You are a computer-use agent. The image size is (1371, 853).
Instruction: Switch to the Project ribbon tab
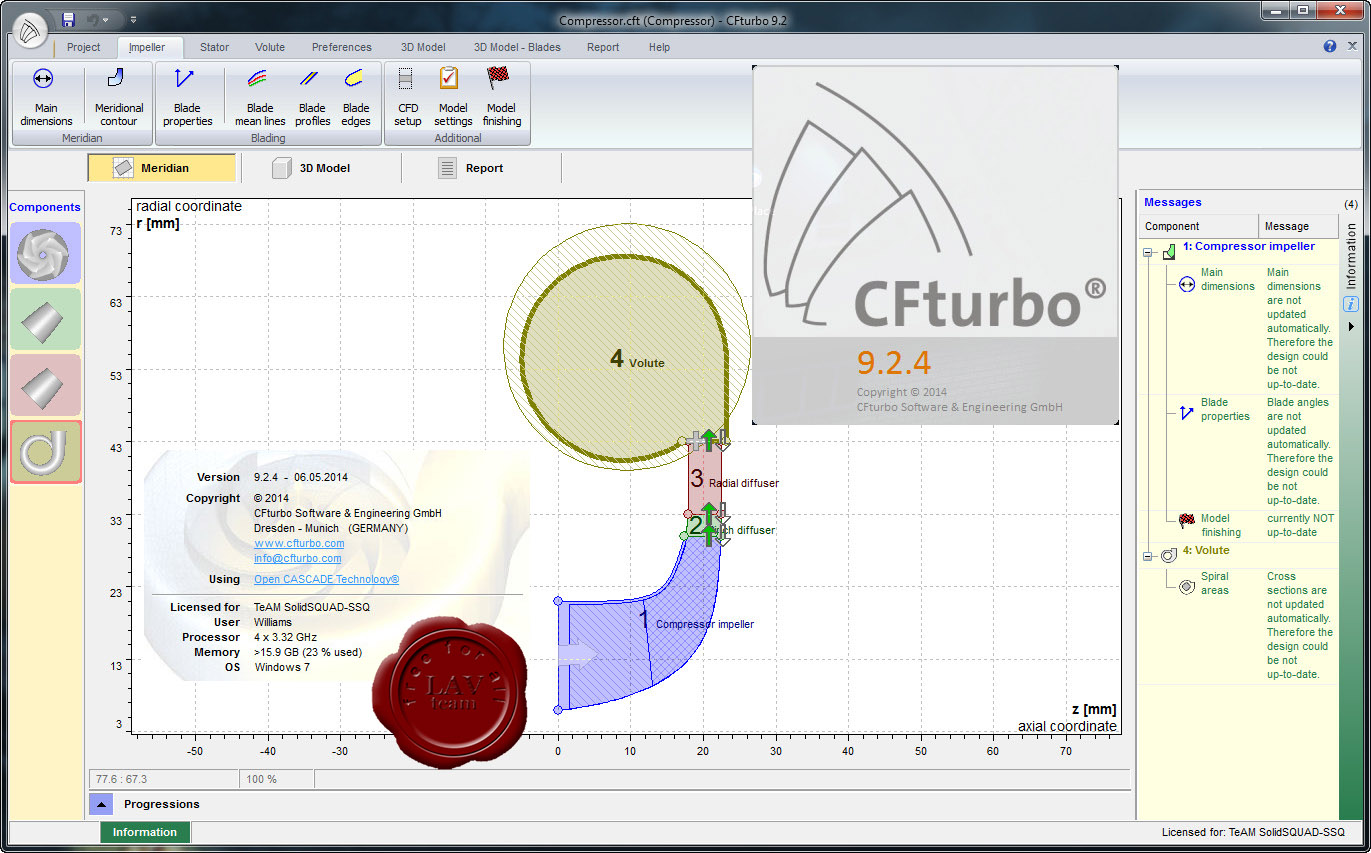pos(84,47)
